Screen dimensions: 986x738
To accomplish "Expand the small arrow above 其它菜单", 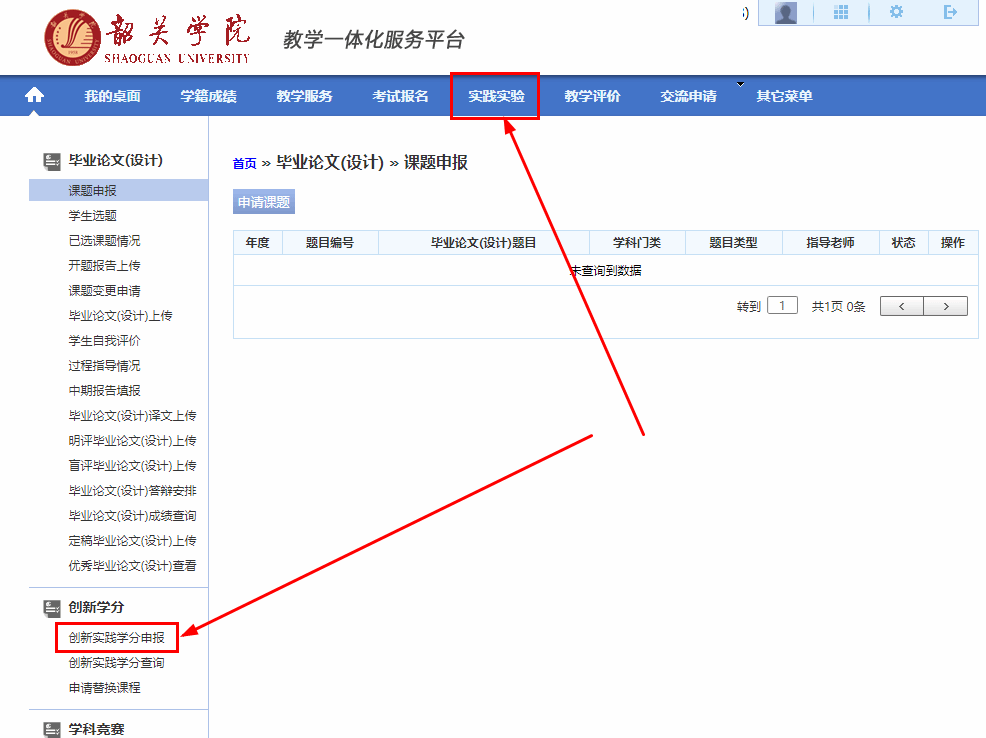I will 741,84.
